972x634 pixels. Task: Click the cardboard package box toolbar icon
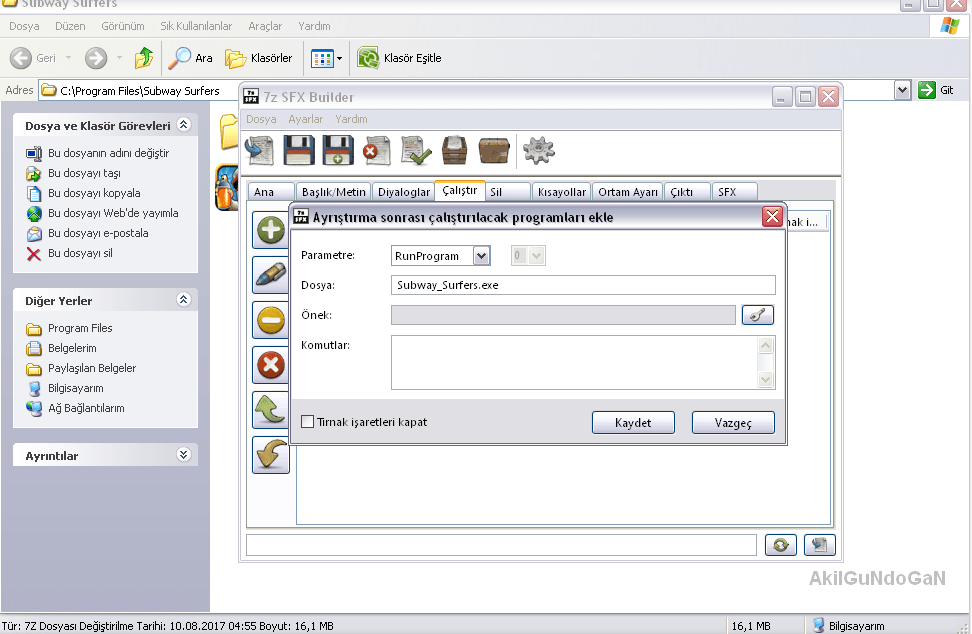(x=494, y=151)
